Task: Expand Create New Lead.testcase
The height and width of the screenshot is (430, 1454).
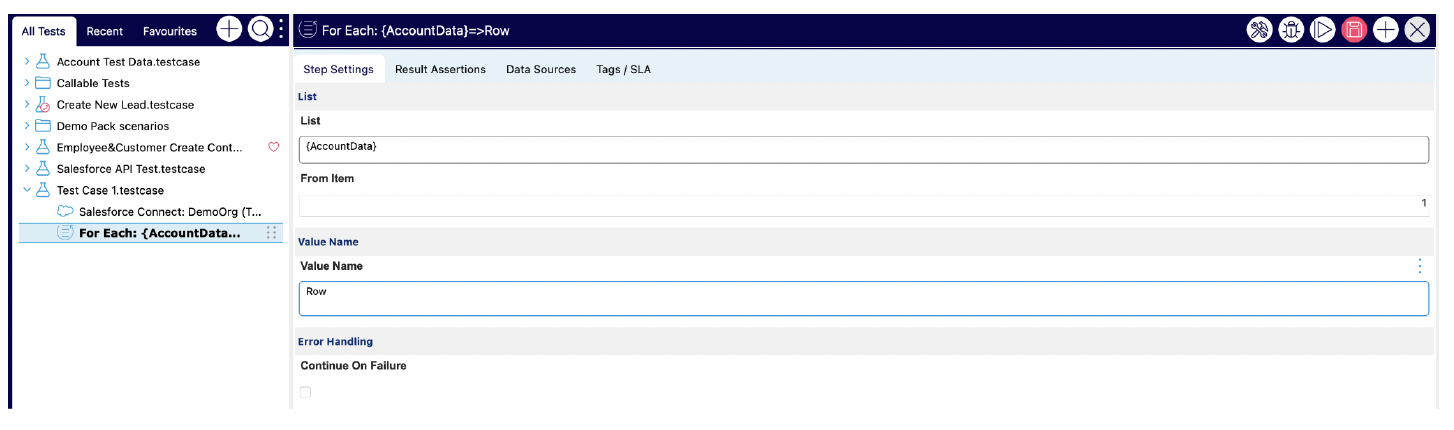Action: click(x=27, y=104)
